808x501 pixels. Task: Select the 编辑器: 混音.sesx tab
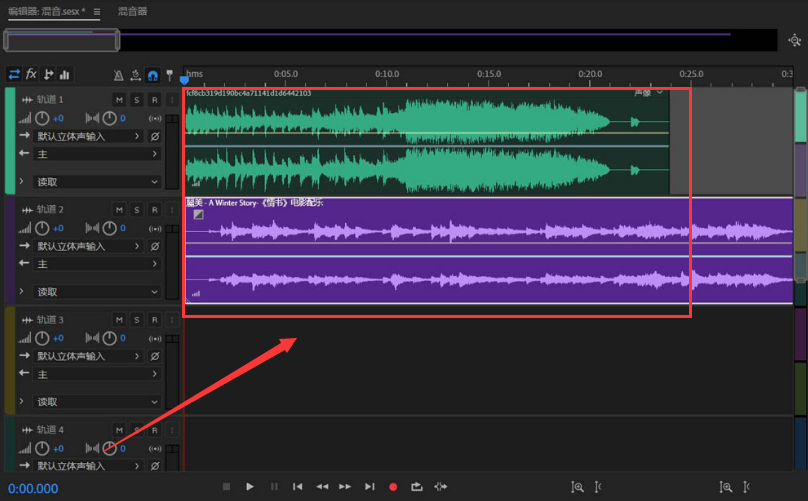(x=47, y=11)
